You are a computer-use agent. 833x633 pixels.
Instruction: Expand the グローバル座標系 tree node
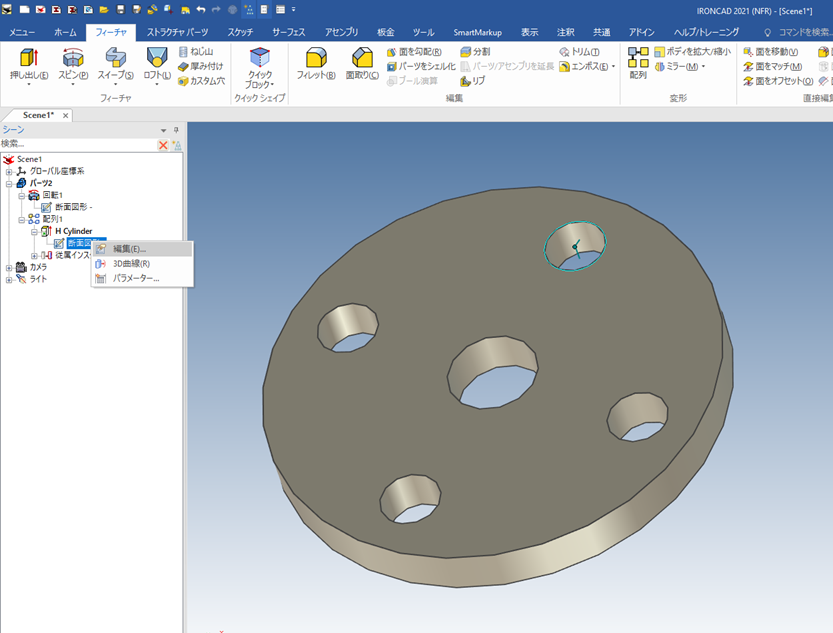tap(9, 172)
